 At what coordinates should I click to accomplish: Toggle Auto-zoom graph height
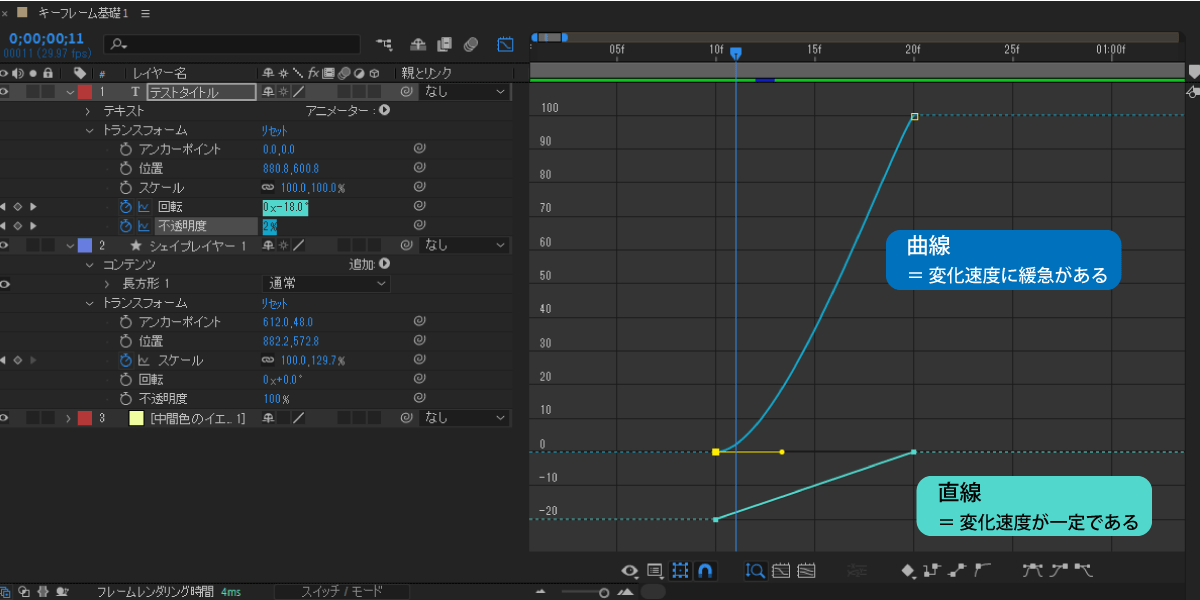[x=756, y=571]
